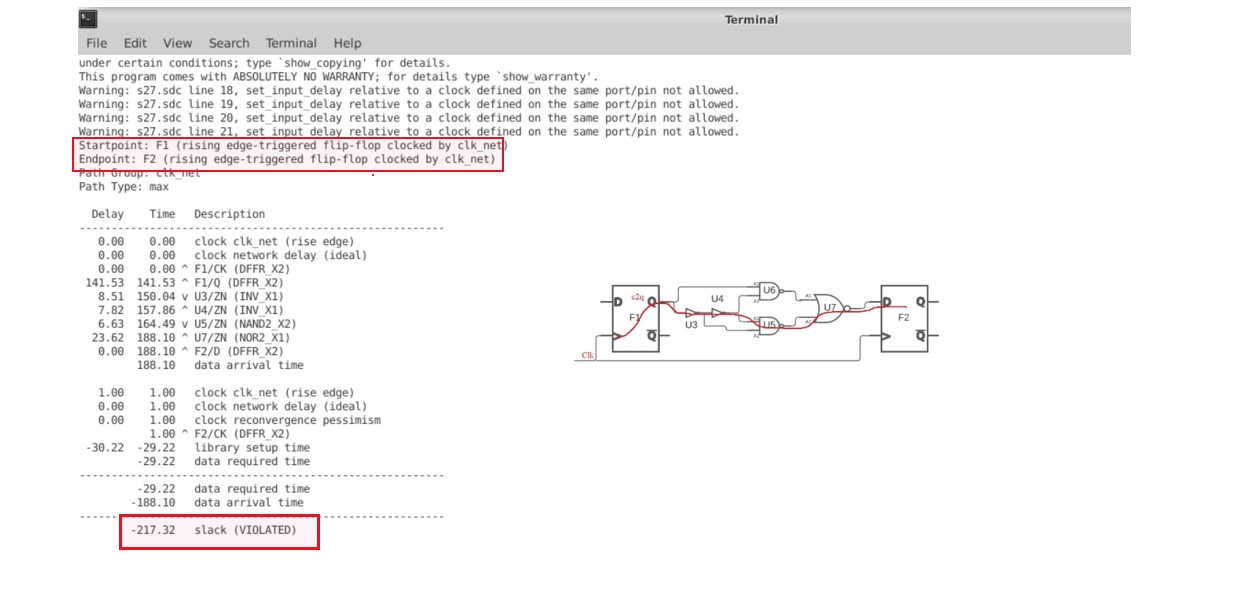Open the Edit dropdown menu
This screenshot has width=1233, height=600.
(135, 43)
